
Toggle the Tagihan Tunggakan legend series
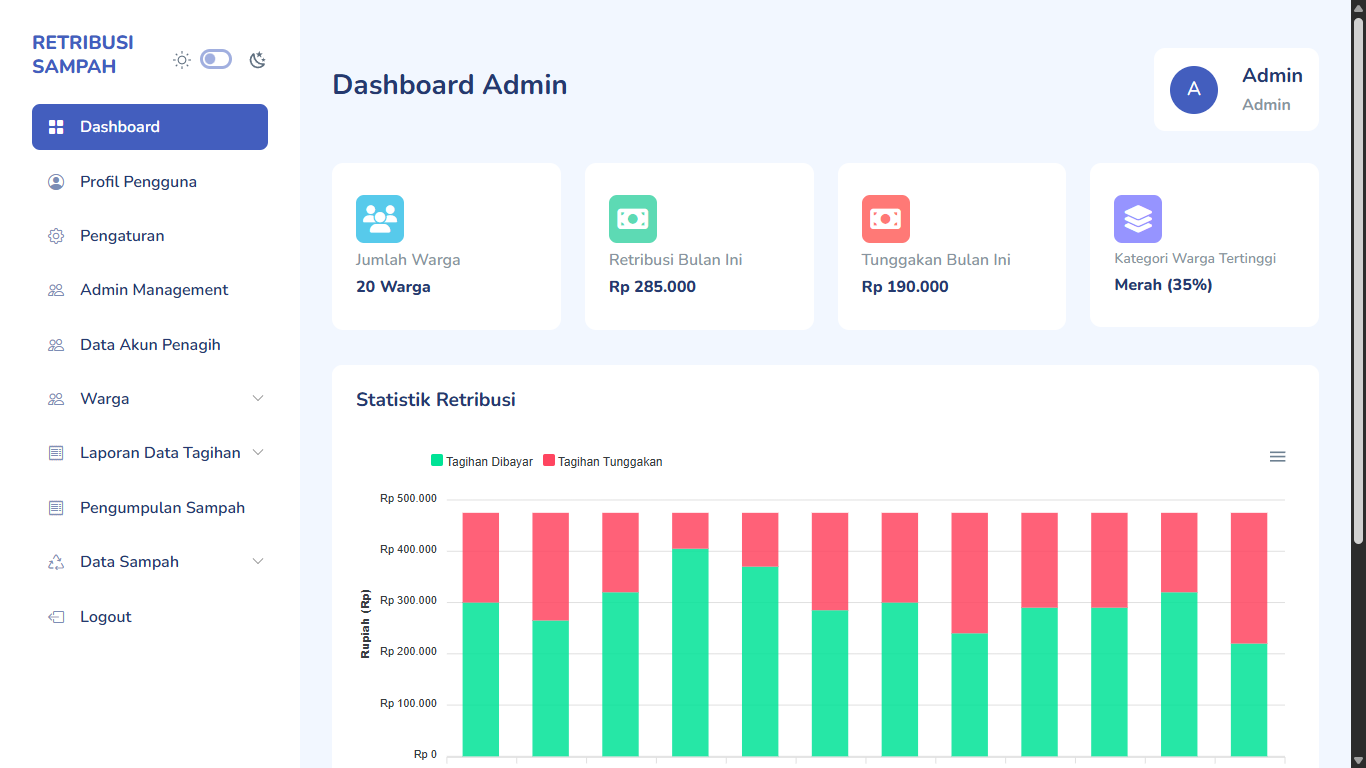click(603, 461)
